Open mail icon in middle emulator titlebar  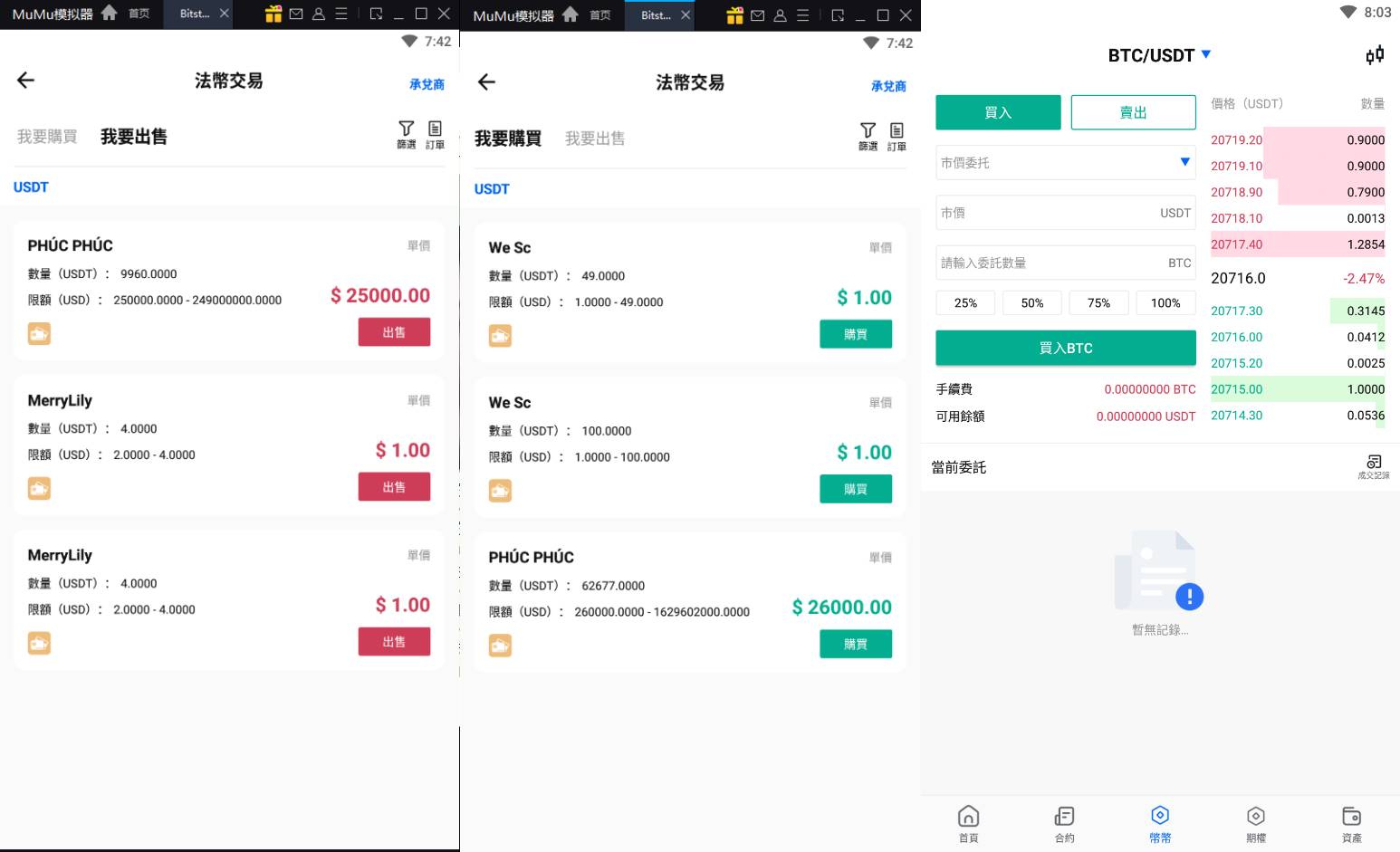tap(758, 15)
